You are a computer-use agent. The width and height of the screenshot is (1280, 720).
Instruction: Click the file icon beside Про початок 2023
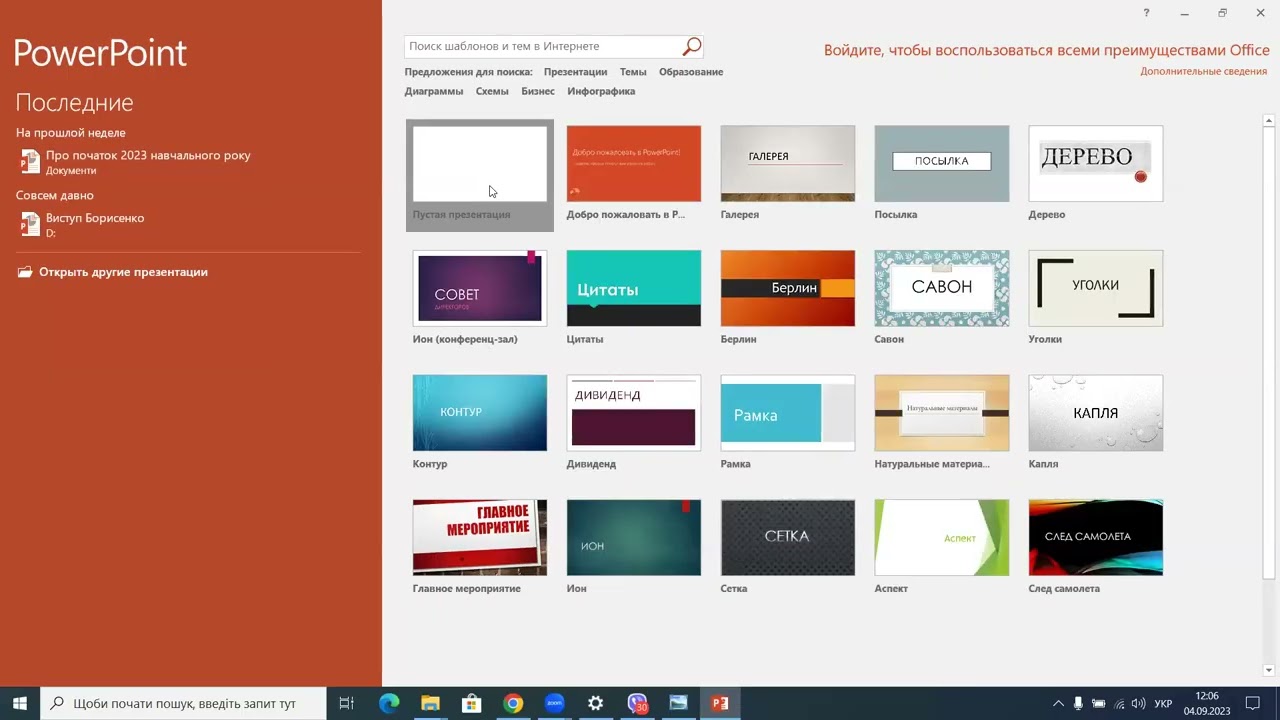(x=29, y=161)
